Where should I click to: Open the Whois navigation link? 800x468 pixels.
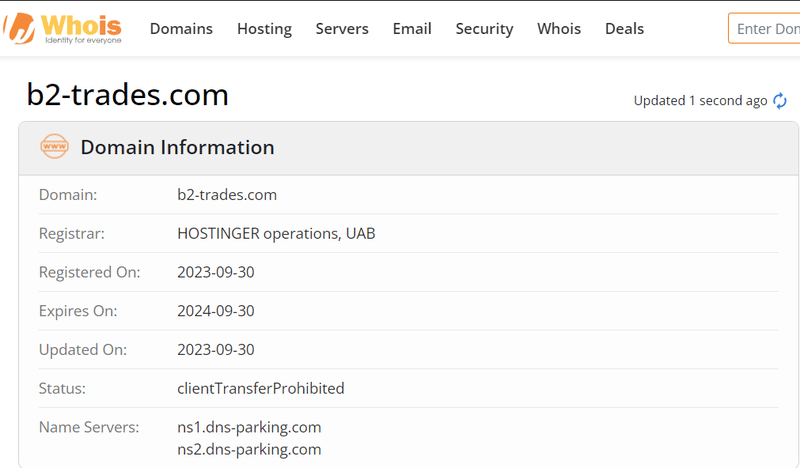pos(559,29)
